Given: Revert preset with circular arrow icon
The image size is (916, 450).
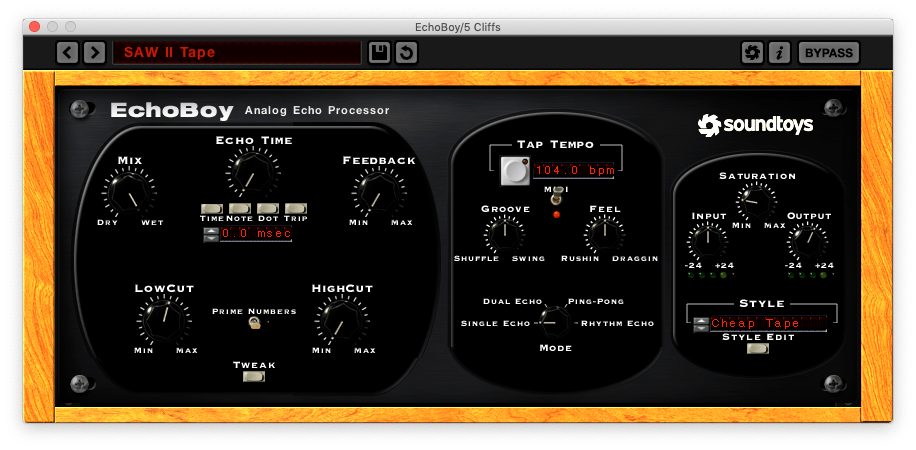Looking at the screenshot, I should pyautogui.click(x=406, y=53).
